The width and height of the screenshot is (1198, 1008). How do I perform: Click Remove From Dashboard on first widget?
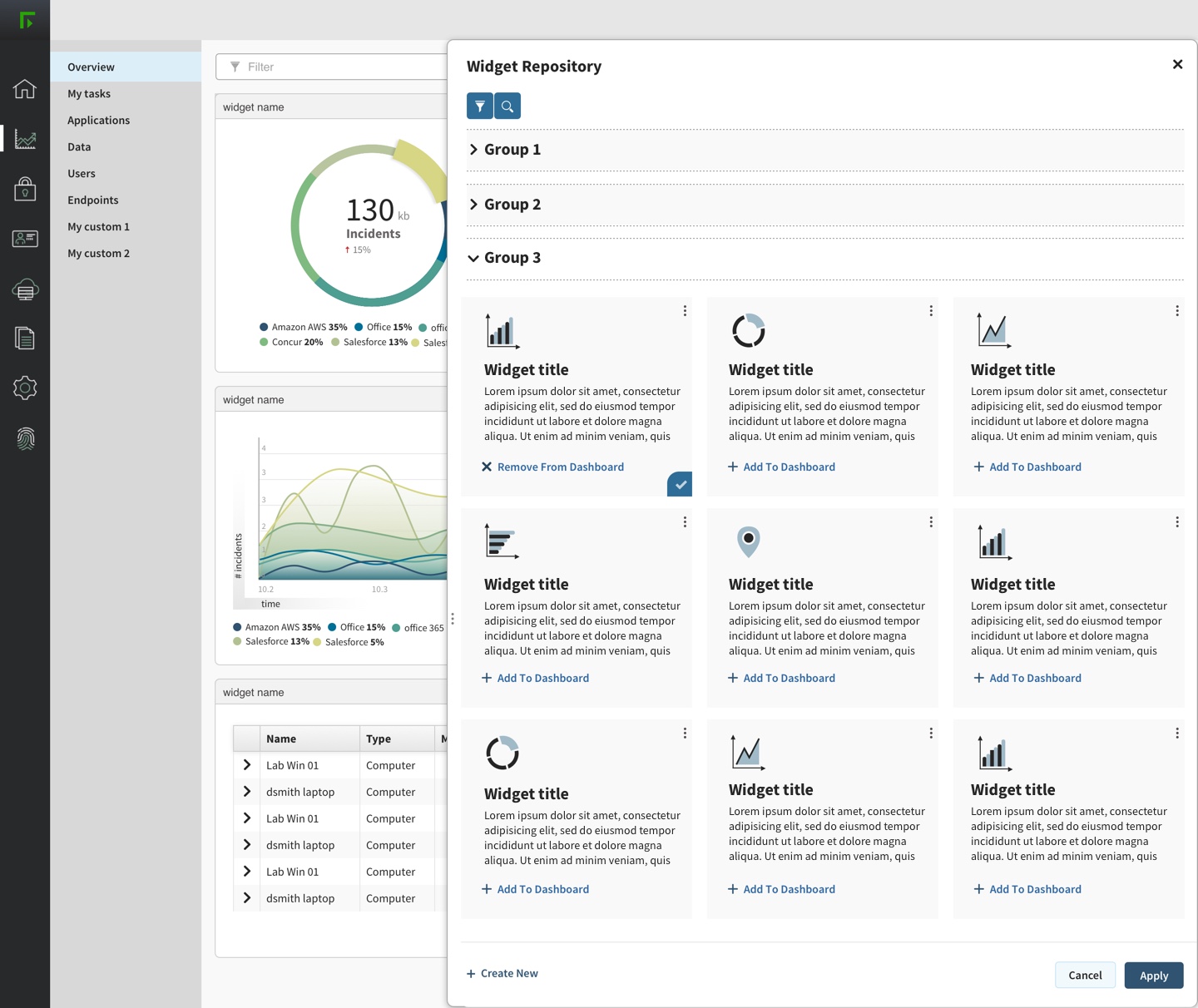click(552, 467)
